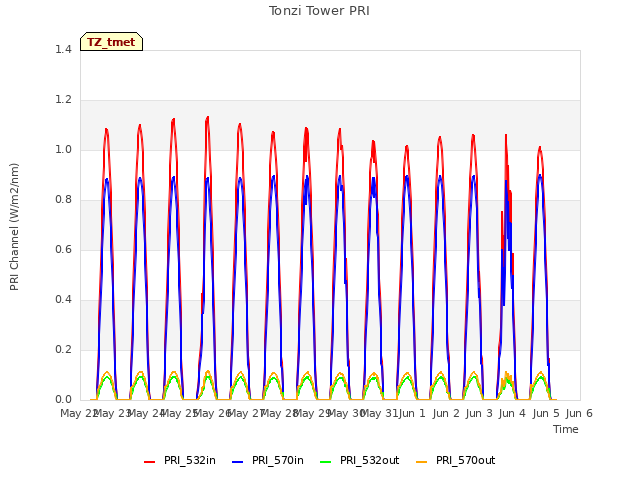Click the Jun 5 x-axis tick label
Viewport: 640px width, 480px height.
[546, 413]
